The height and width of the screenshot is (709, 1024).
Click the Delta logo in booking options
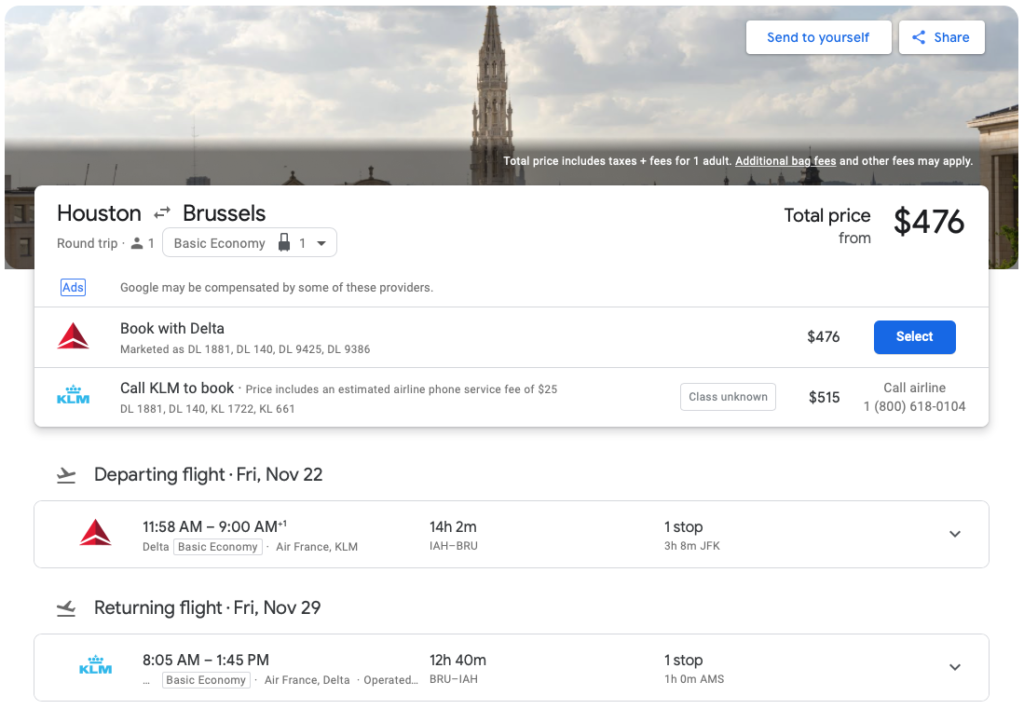[x=73, y=336]
